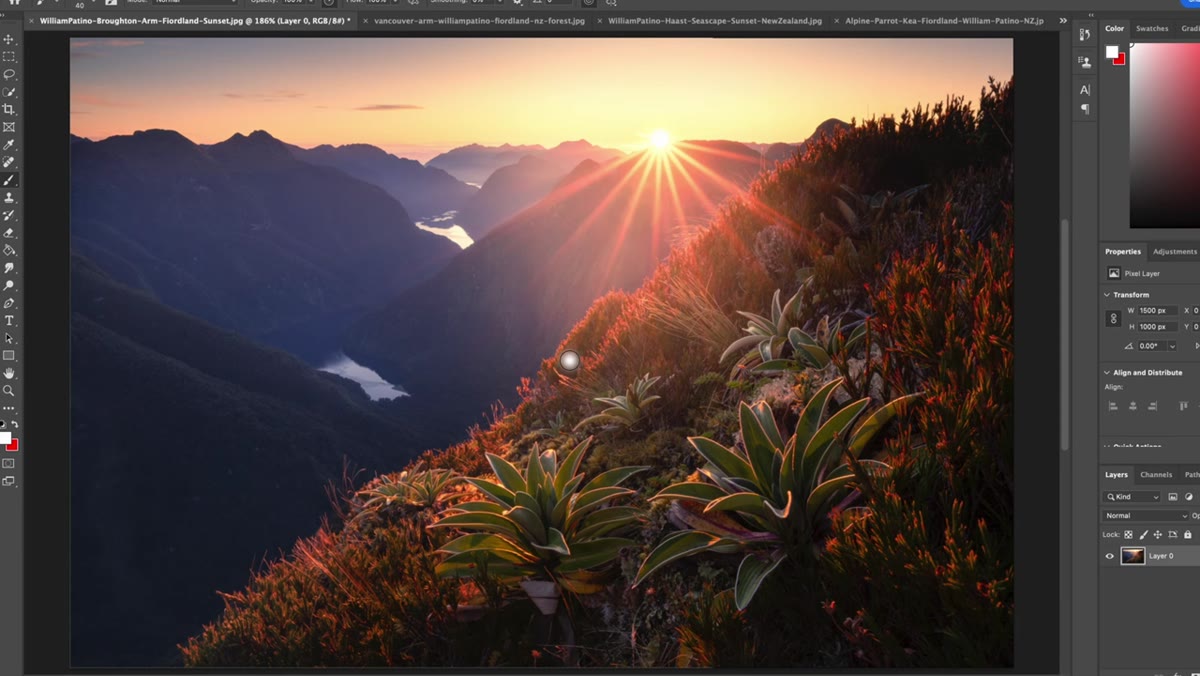Image resolution: width=1200 pixels, height=676 pixels.
Task: Select the Eraser tool
Action: (x=9, y=232)
